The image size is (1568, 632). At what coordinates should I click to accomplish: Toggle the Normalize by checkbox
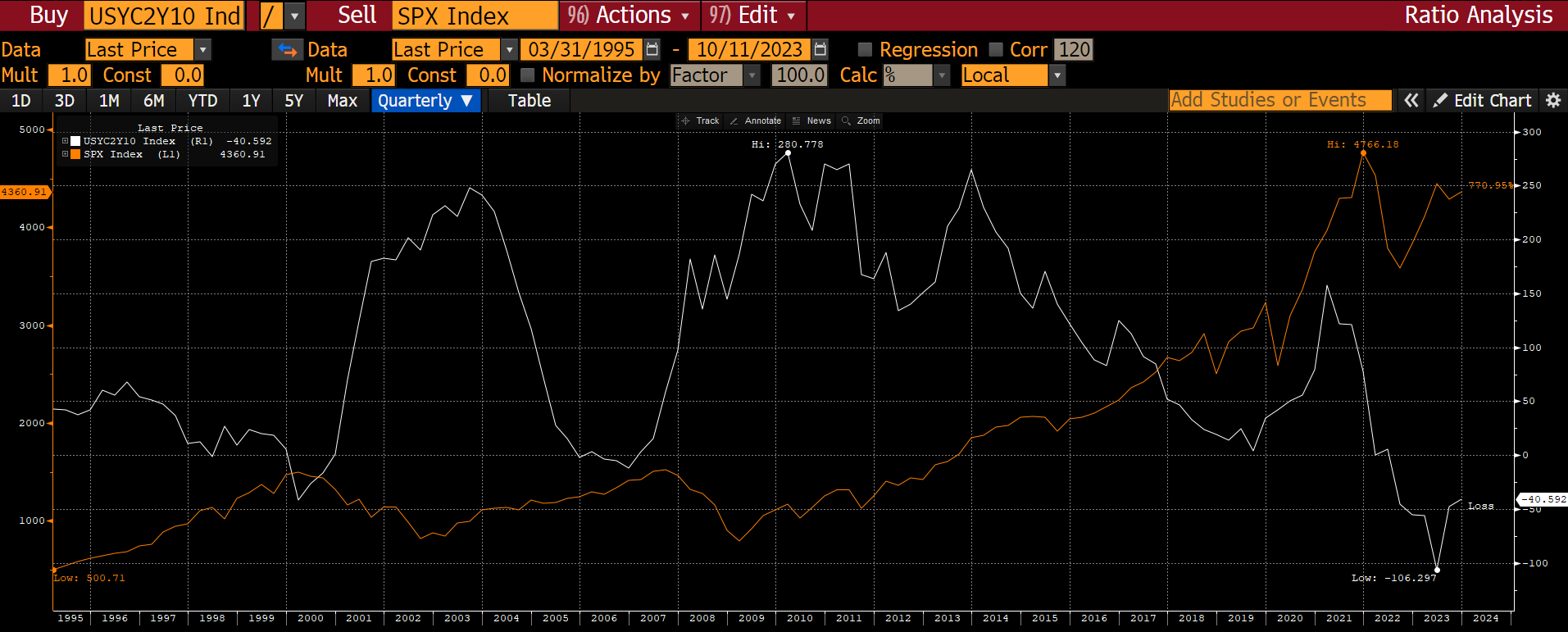click(x=528, y=75)
